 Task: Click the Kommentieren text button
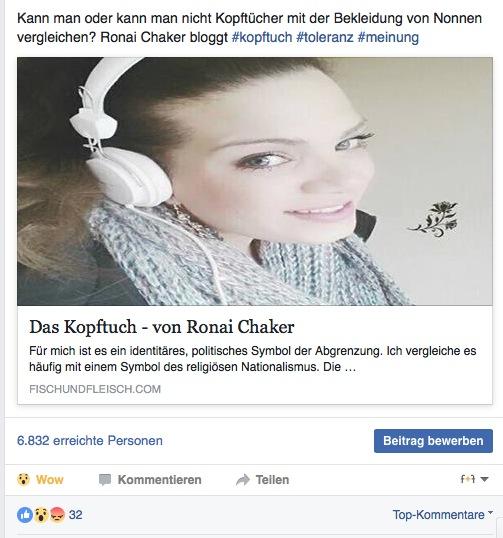[160, 480]
